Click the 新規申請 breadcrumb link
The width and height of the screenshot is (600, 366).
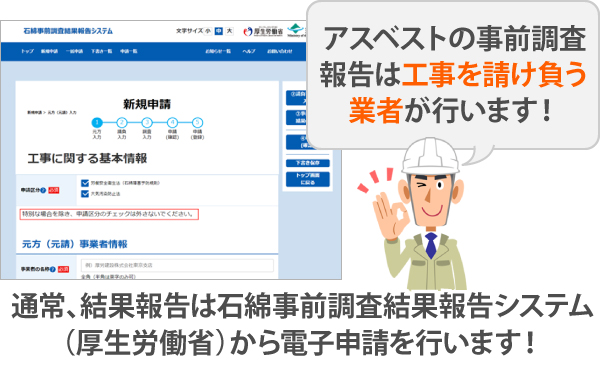34,113
